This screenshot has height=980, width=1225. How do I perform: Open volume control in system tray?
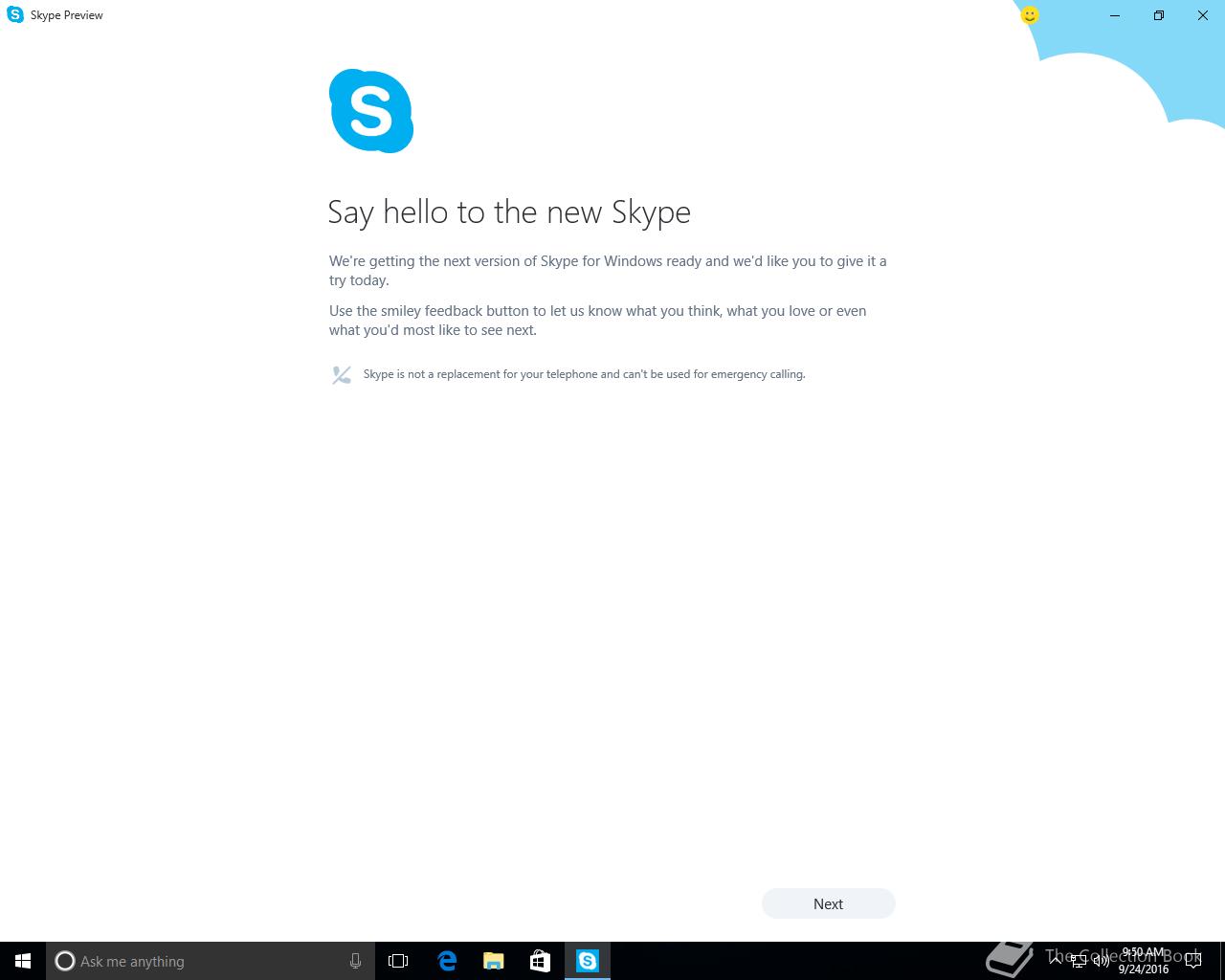pyautogui.click(x=1102, y=961)
